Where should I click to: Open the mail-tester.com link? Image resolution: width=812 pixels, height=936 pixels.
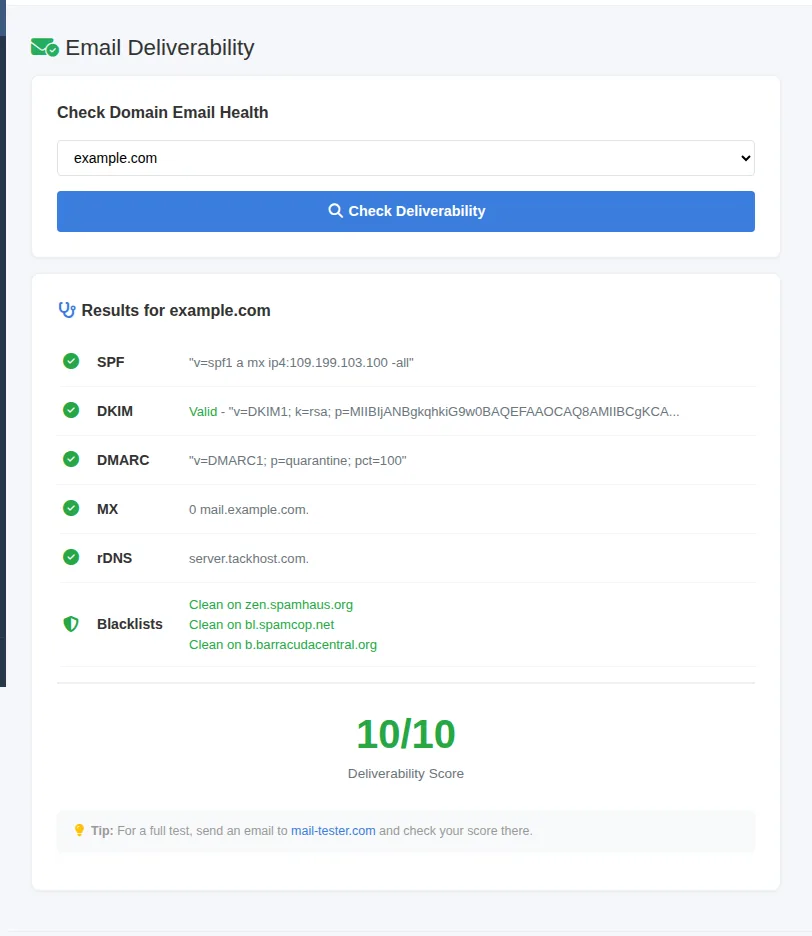333,830
